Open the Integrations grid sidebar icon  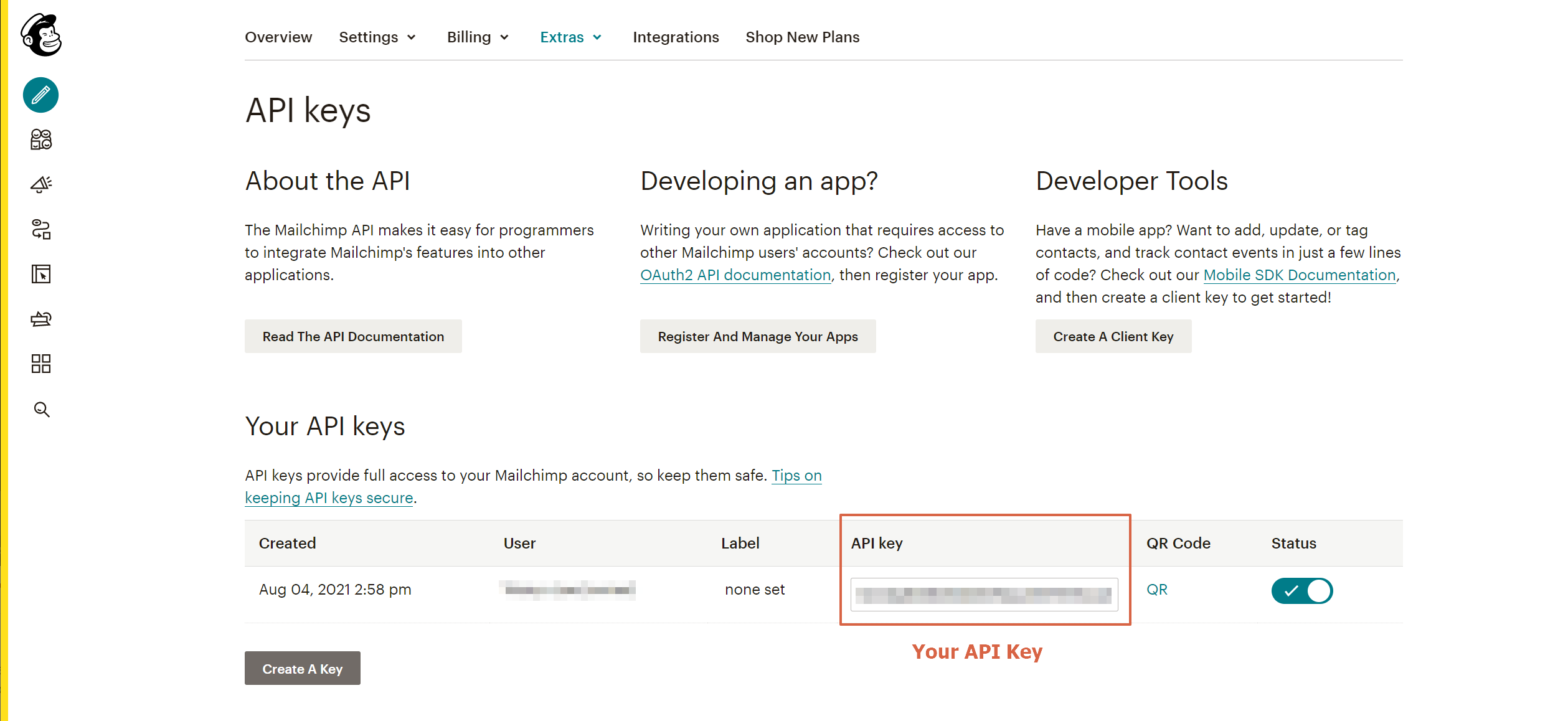point(41,364)
